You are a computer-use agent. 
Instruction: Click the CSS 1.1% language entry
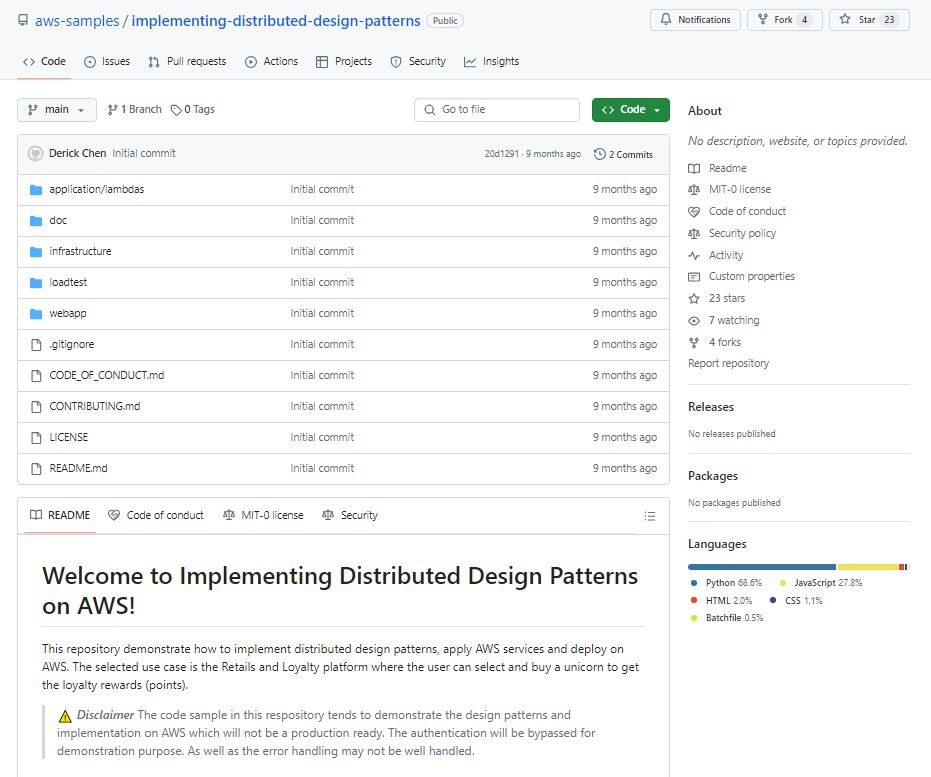click(796, 601)
